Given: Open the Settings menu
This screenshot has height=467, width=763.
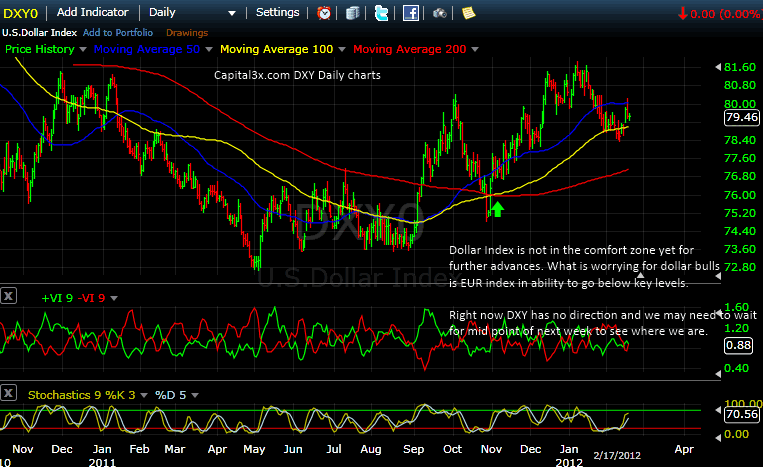Looking at the screenshot, I should pos(277,13).
